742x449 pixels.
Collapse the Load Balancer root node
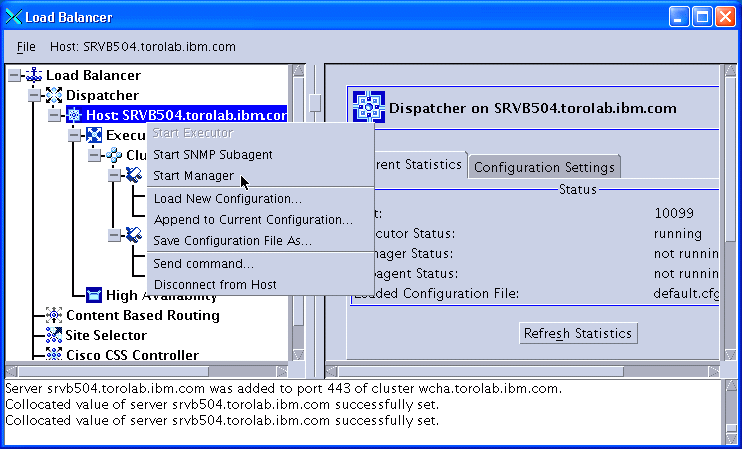[14, 75]
